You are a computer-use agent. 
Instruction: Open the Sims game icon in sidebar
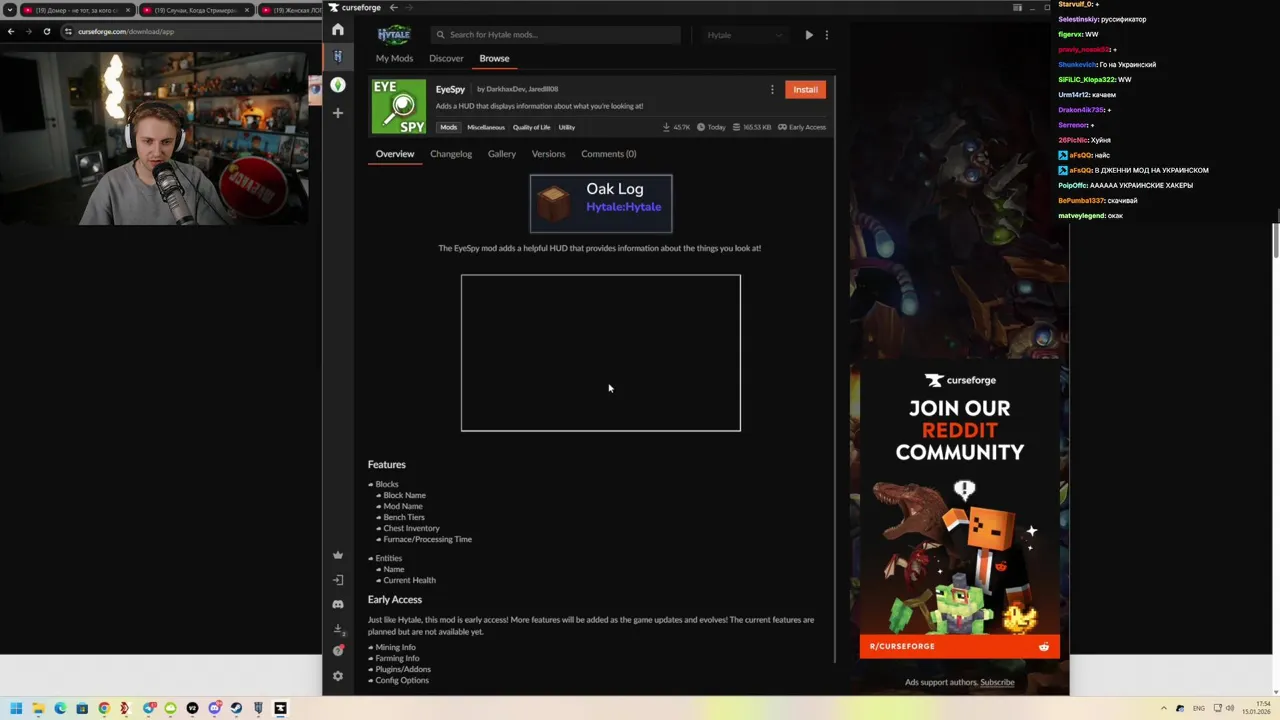point(338,85)
